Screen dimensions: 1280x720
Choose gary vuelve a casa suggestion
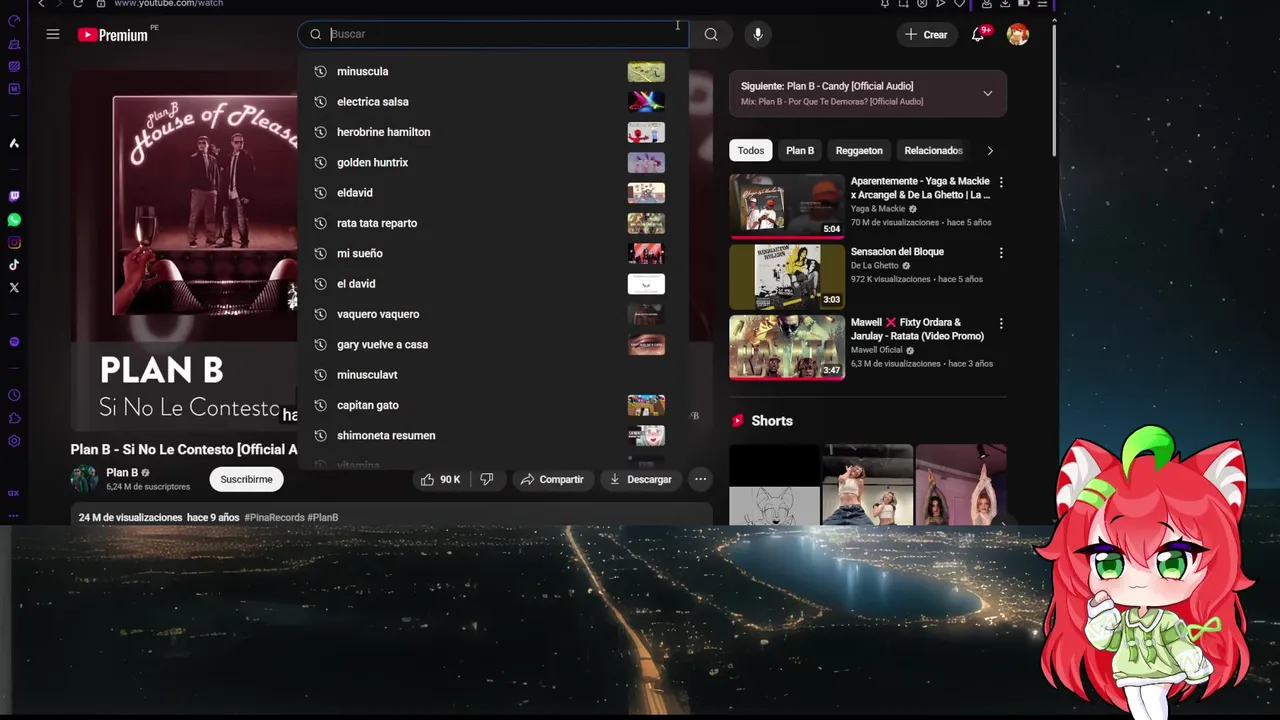(x=492, y=344)
